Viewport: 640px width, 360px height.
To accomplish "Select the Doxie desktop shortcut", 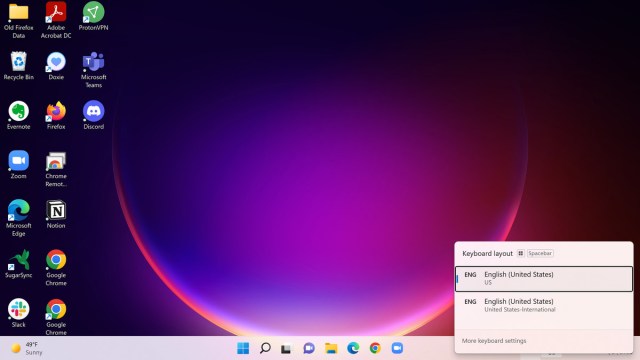I will coord(56,66).
